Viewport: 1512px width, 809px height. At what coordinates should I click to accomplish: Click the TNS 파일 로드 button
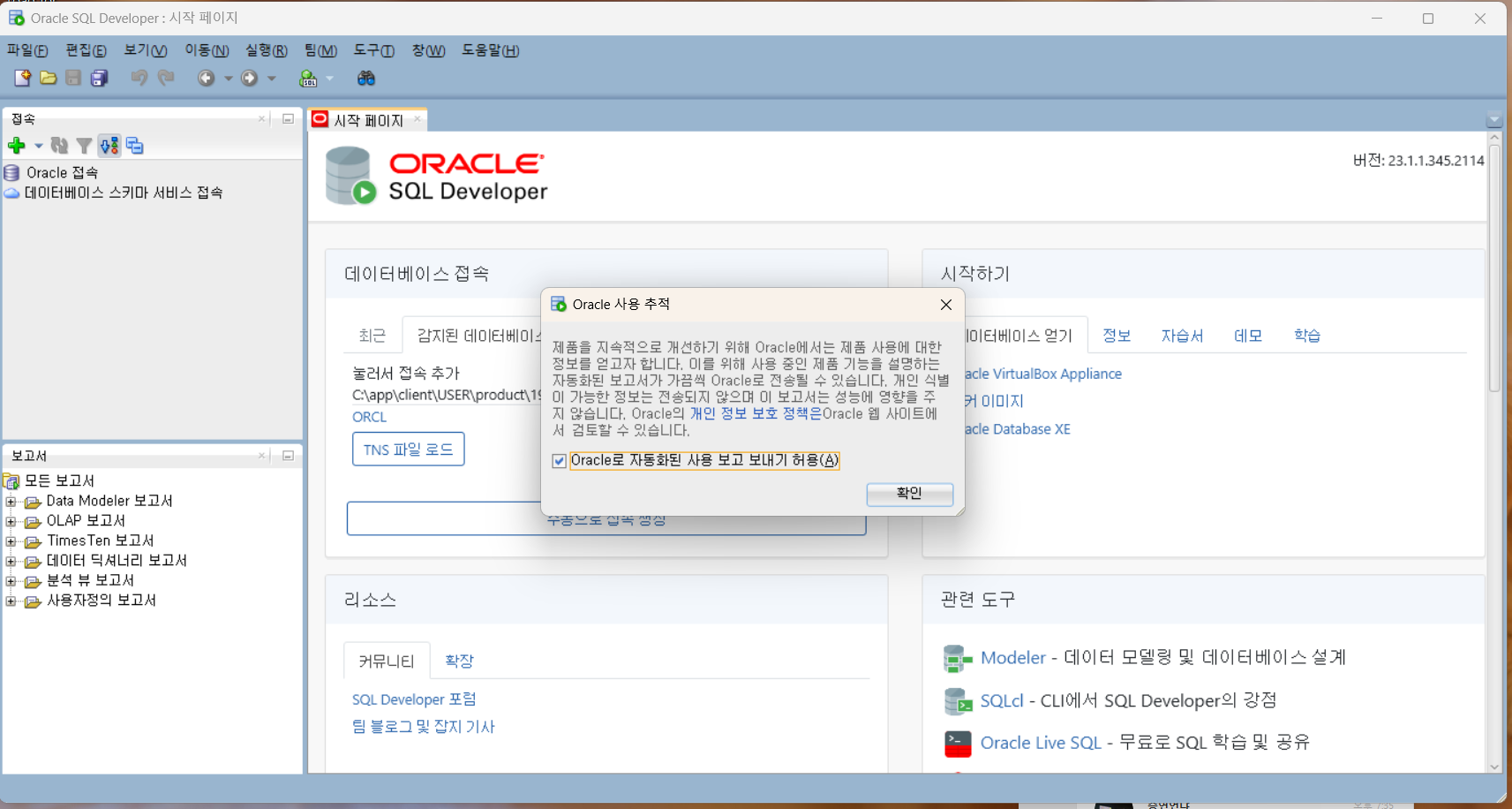point(408,449)
